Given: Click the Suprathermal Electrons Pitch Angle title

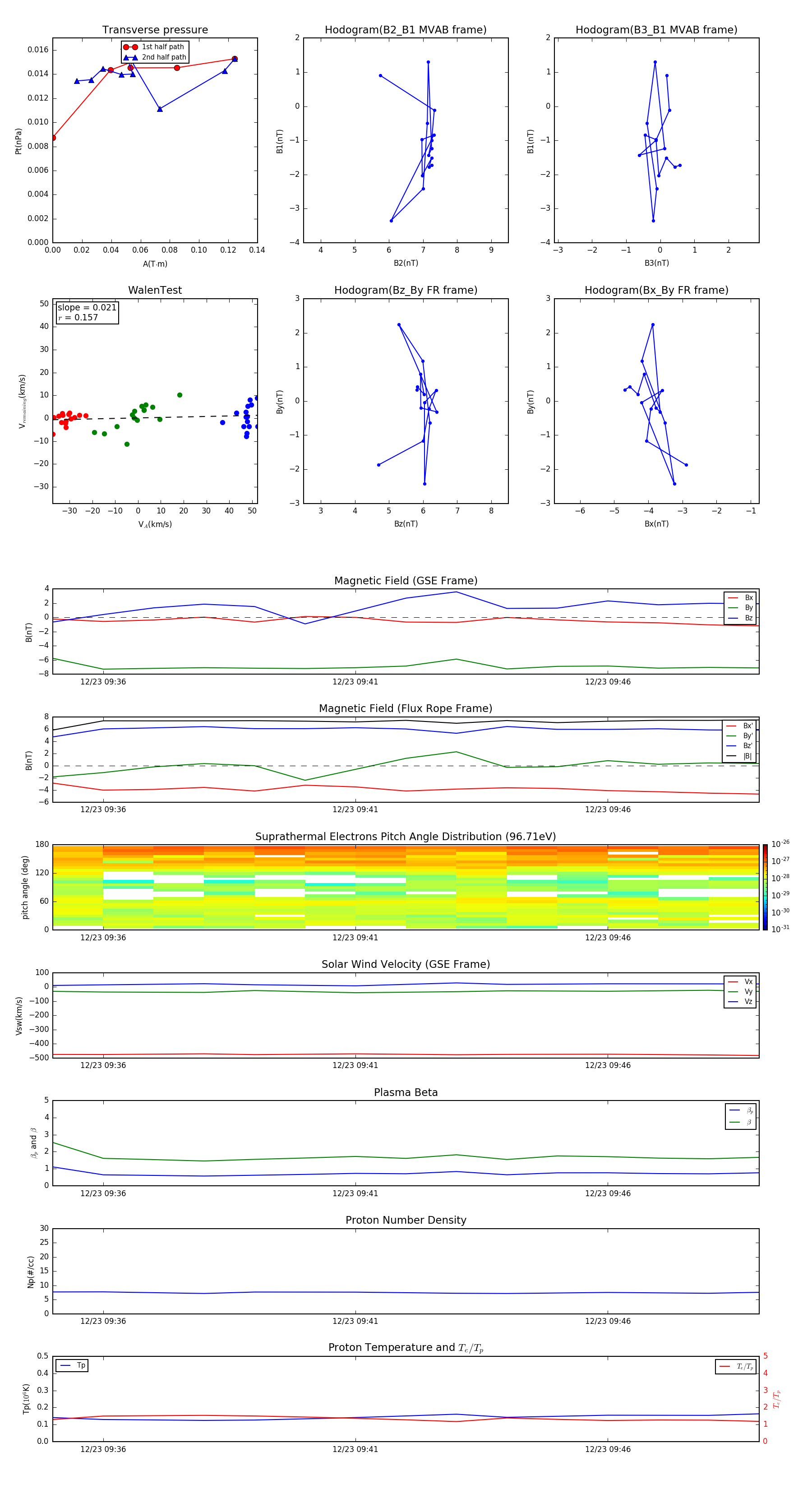Looking at the screenshot, I should 406,837.
